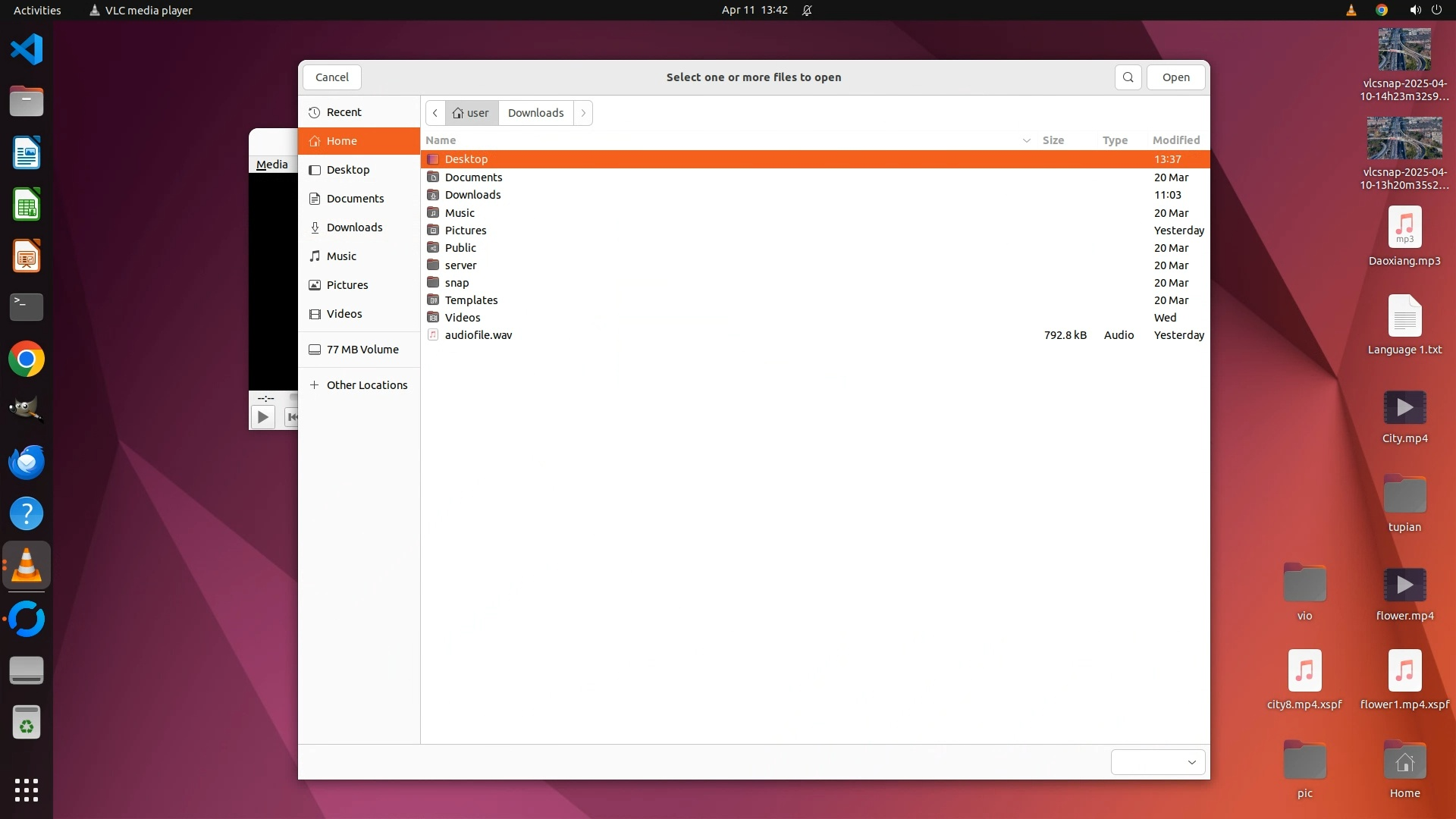Open the VLC Media menu

(271, 165)
